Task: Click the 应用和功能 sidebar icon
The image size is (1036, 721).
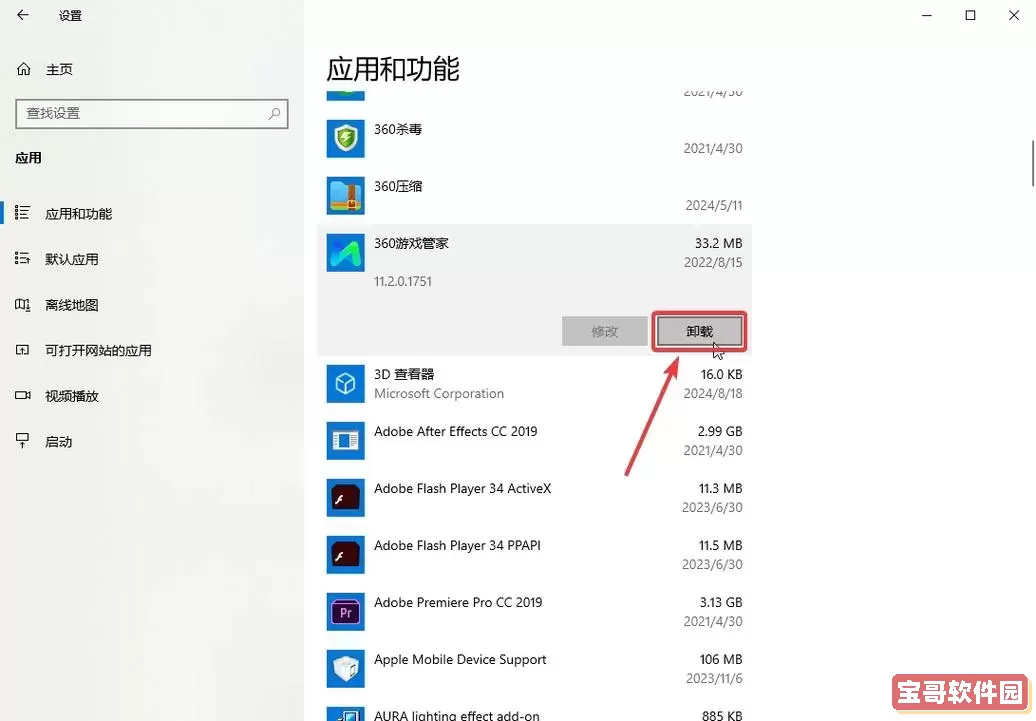Action: [x=22, y=213]
